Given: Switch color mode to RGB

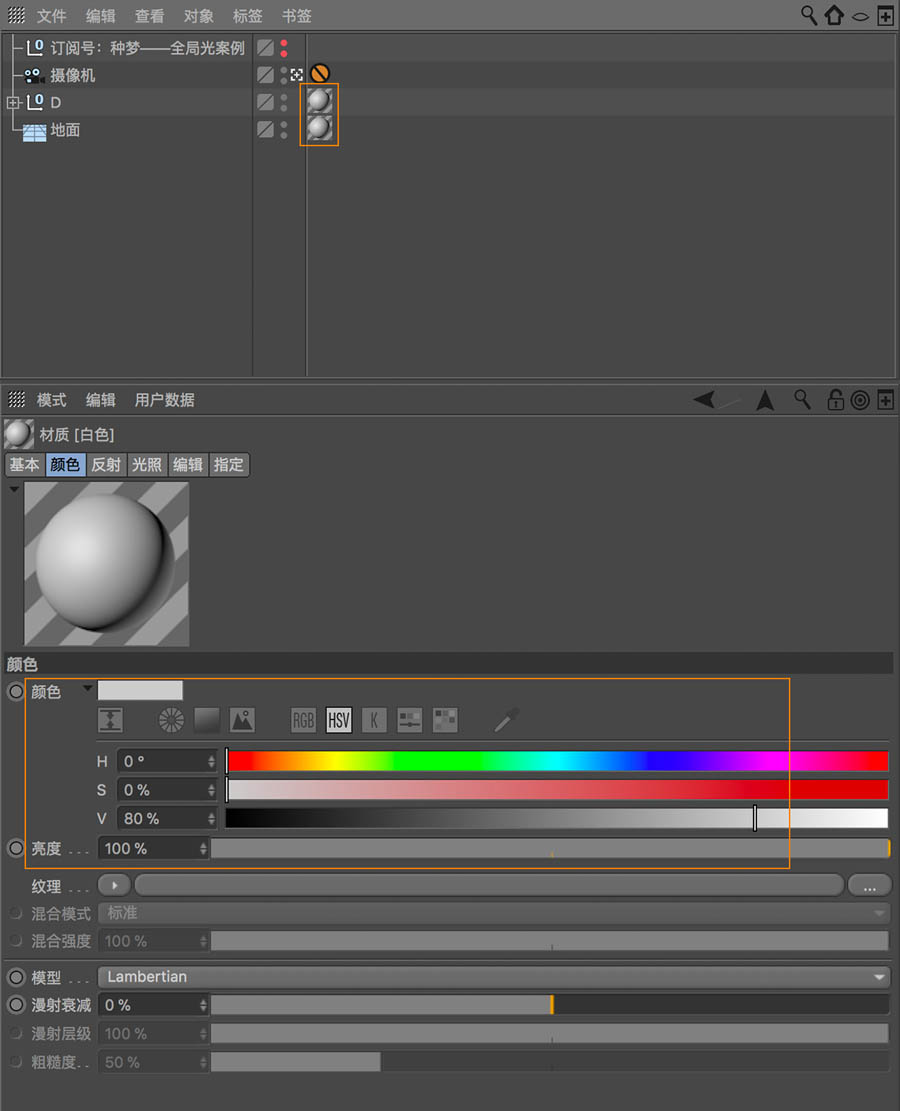Looking at the screenshot, I should tap(302, 720).
